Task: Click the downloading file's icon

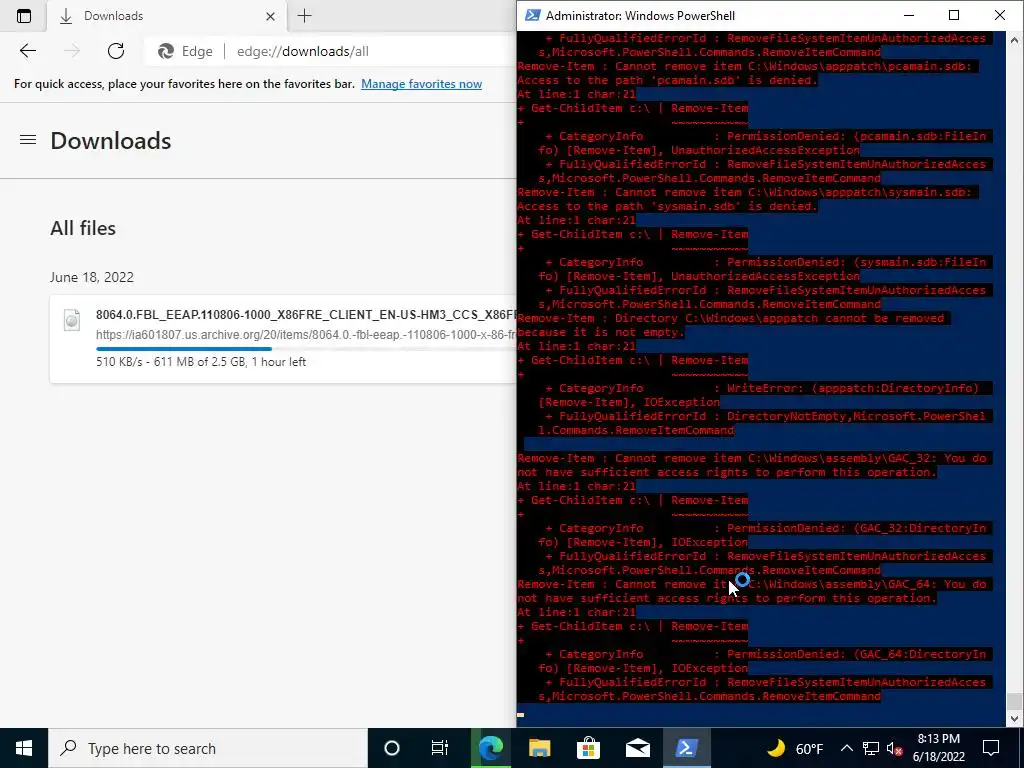Action: [72, 320]
